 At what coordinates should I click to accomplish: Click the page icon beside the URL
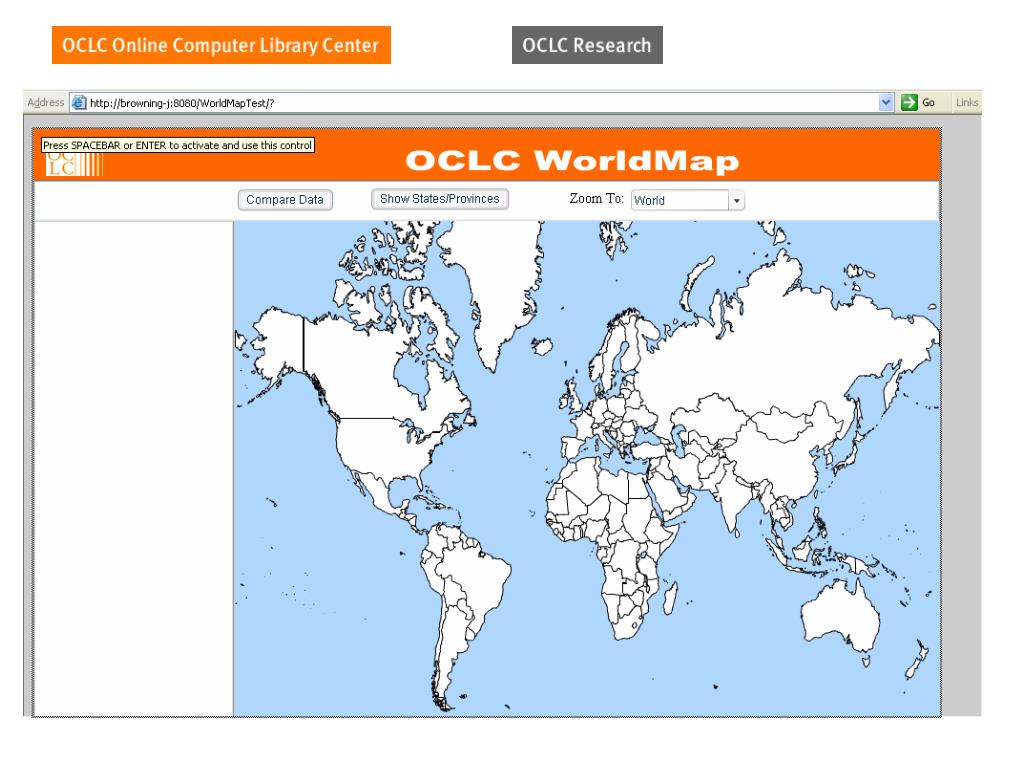point(79,103)
